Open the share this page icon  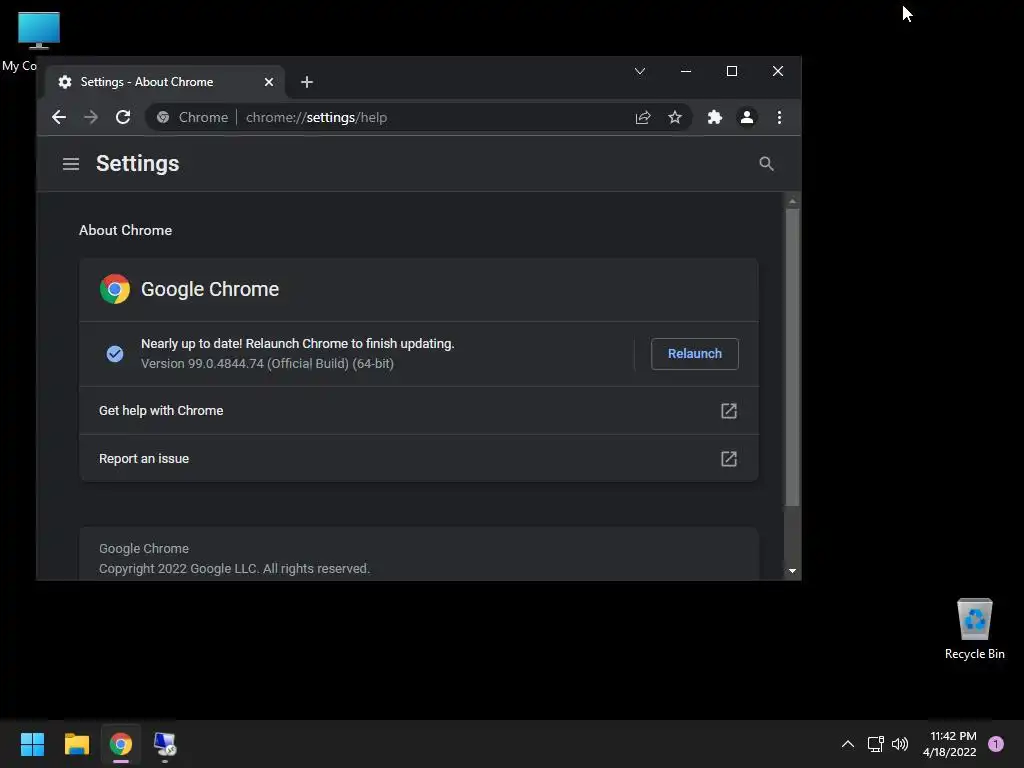[643, 118]
